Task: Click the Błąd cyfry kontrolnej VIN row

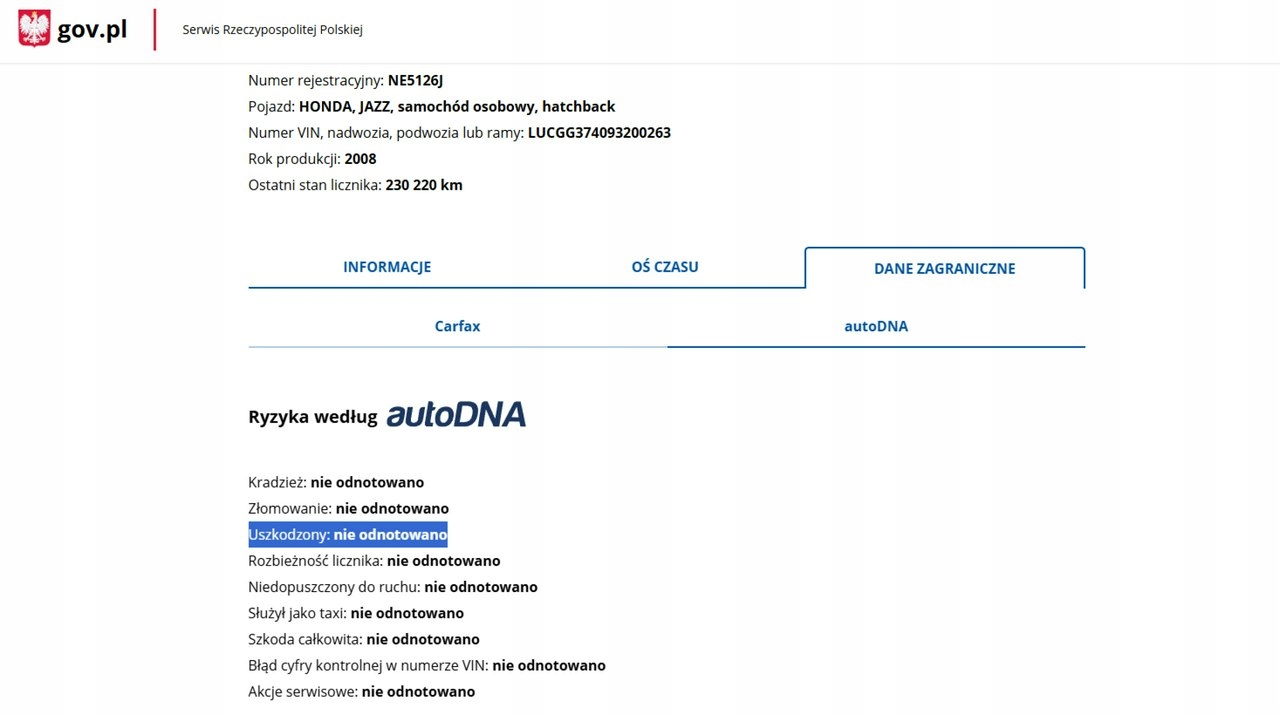Action: pyautogui.click(x=427, y=665)
